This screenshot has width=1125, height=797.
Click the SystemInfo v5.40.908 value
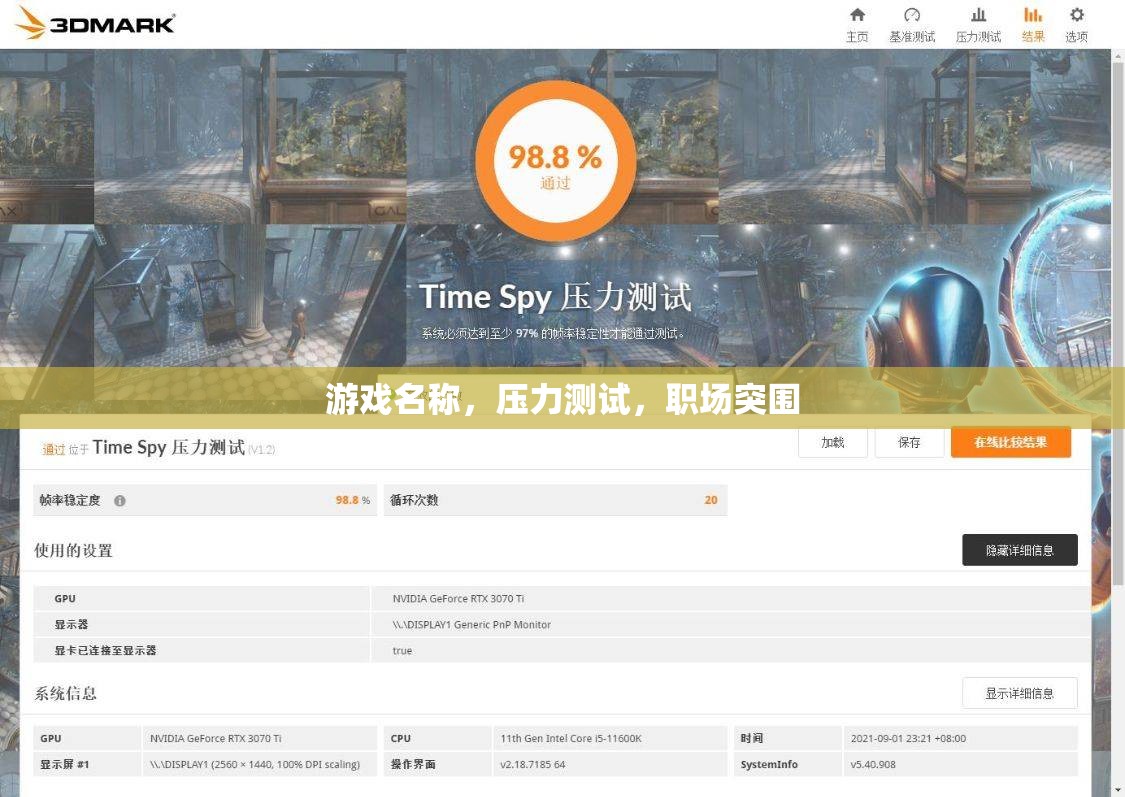tap(873, 765)
